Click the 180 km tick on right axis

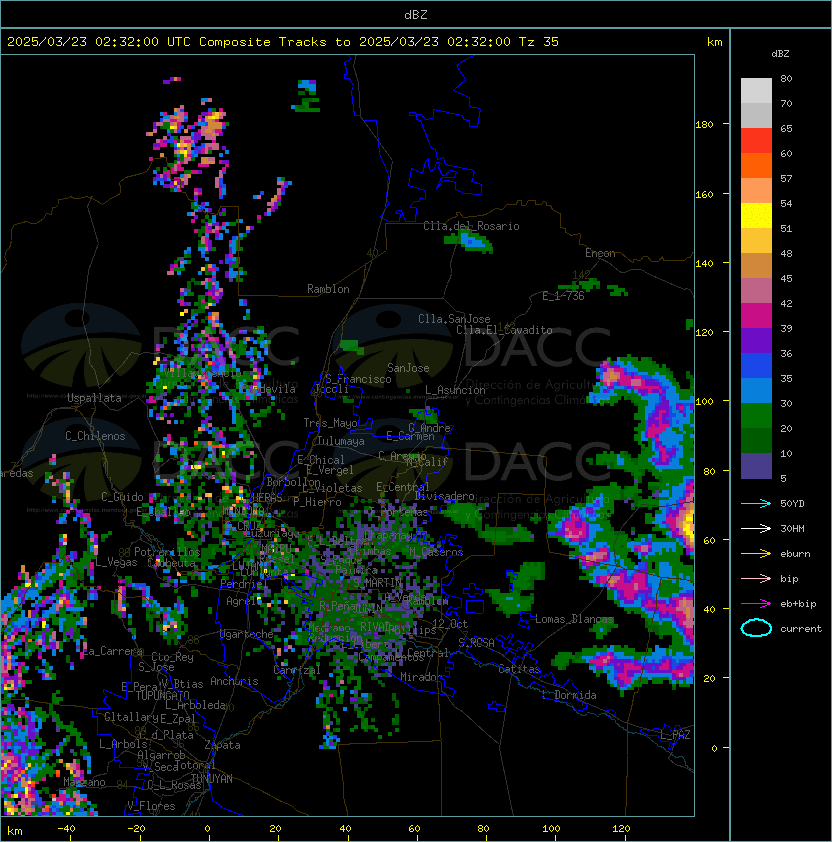(704, 125)
